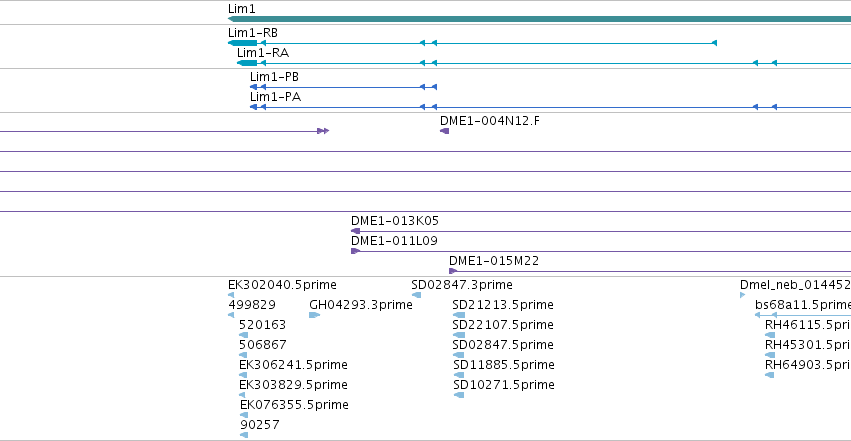Click the EK303829.5prime arrow glyph

tap(242, 395)
